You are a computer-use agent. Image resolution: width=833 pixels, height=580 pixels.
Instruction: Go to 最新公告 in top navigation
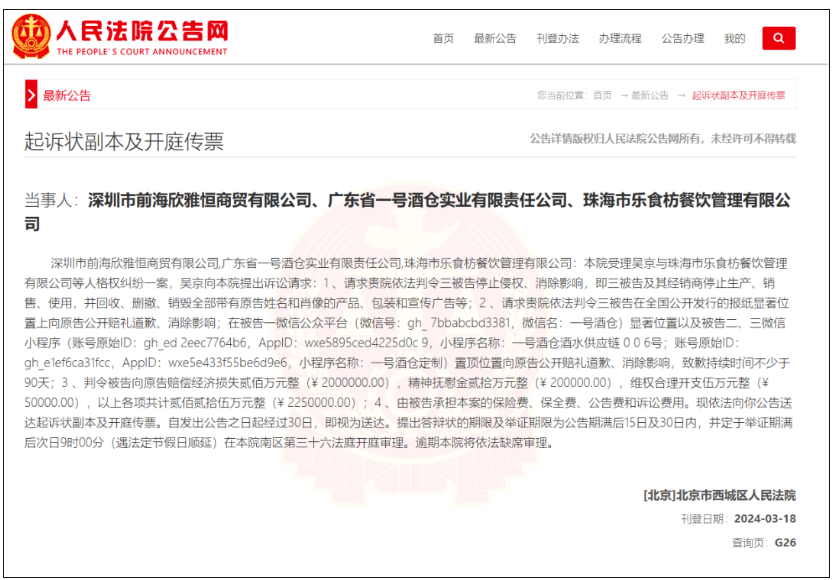click(495, 39)
